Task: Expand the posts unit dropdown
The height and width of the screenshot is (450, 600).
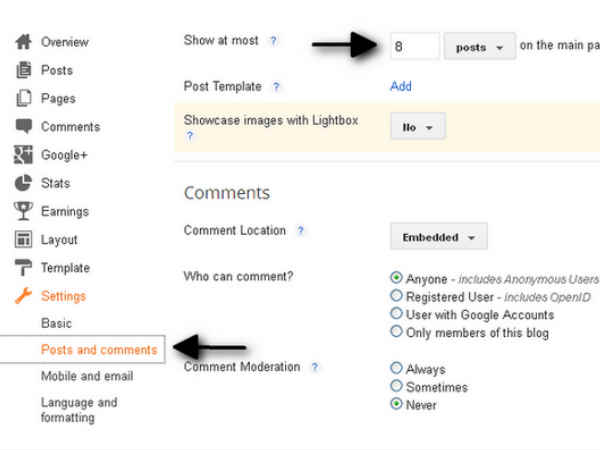Action: (479, 46)
